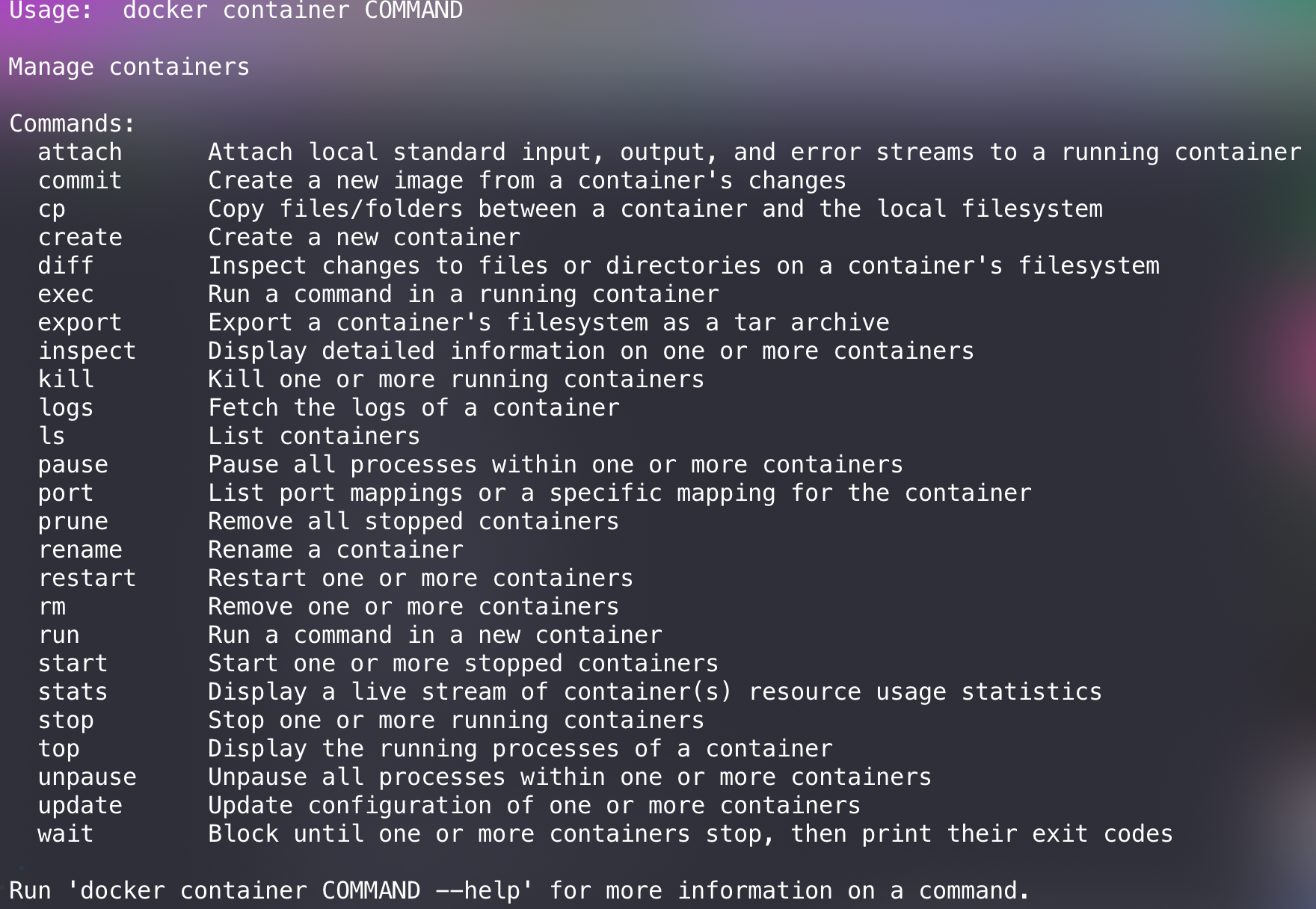This screenshot has height=909, width=1316.
Task: Click on the 'rename' command
Action: click(x=79, y=550)
